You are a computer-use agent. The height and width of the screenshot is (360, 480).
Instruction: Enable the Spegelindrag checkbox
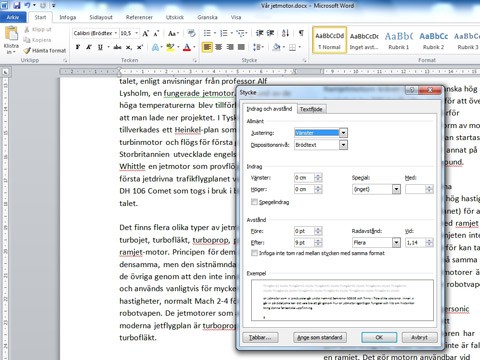(x=254, y=202)
